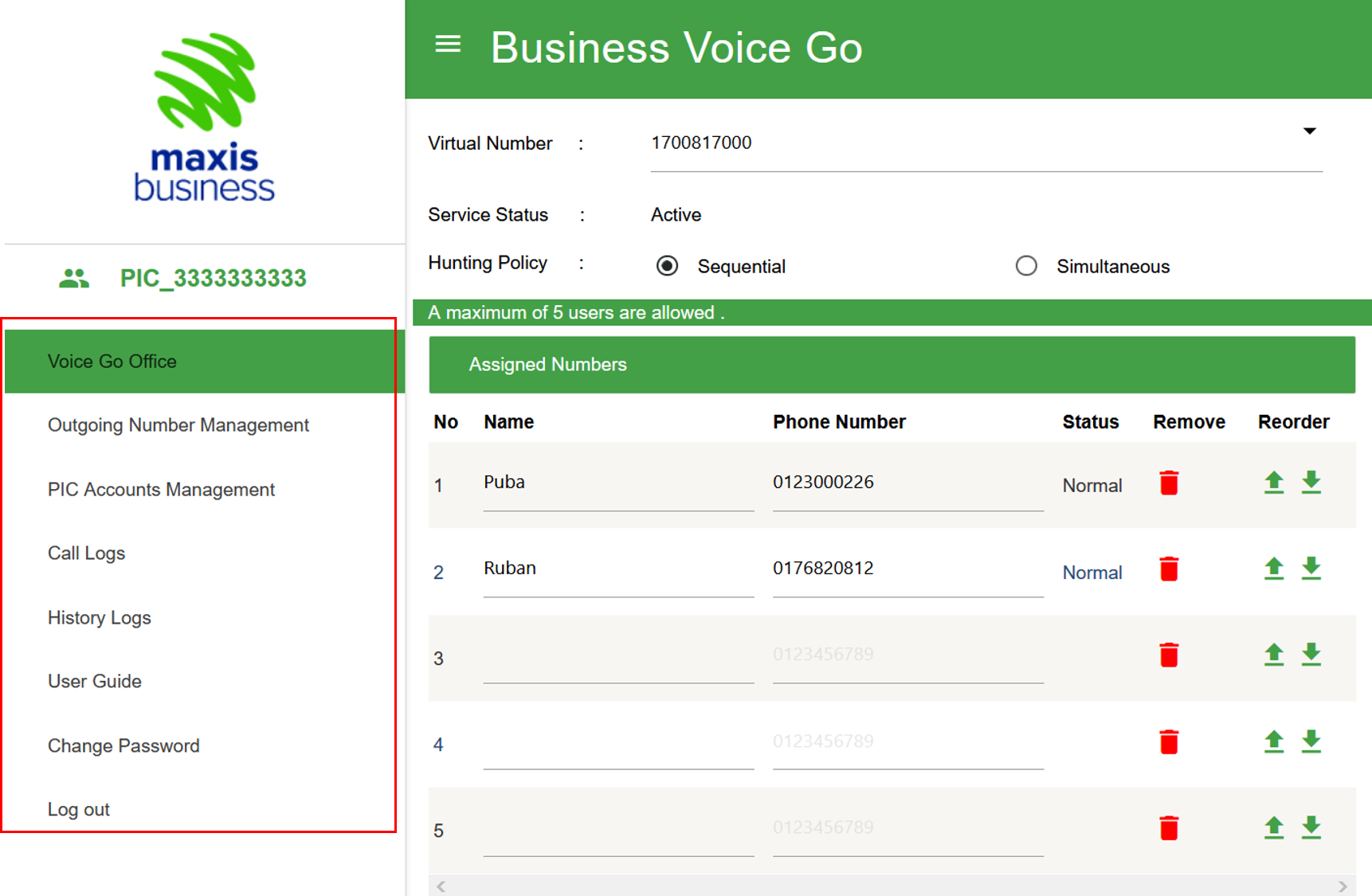
Task: Click the Reorder column header
Action: (1293, 422)
